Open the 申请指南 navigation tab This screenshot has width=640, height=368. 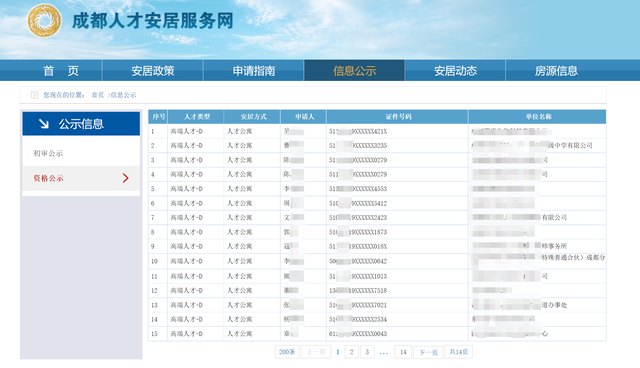253,71
